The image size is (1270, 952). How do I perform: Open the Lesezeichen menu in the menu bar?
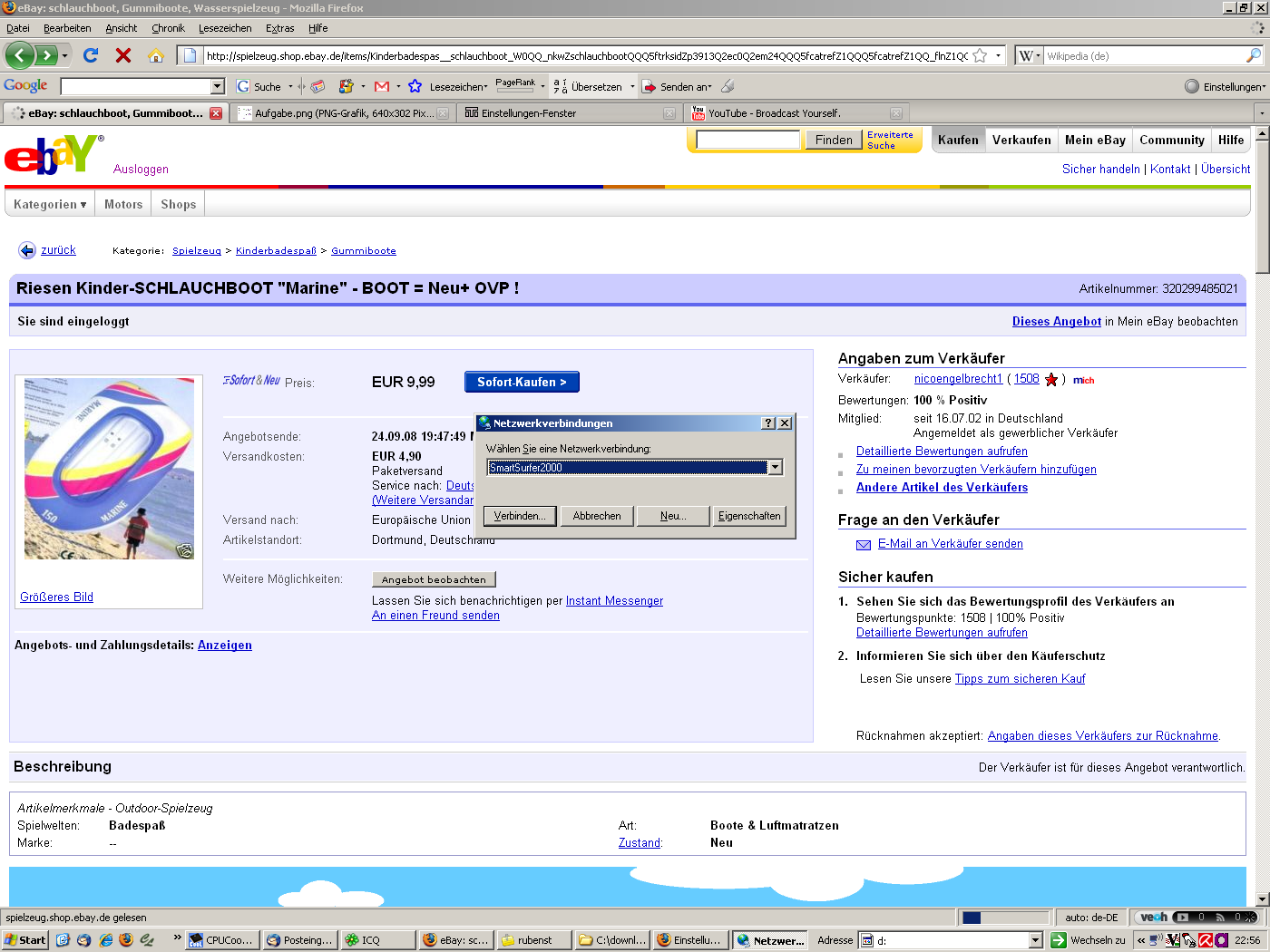[225, 28]
